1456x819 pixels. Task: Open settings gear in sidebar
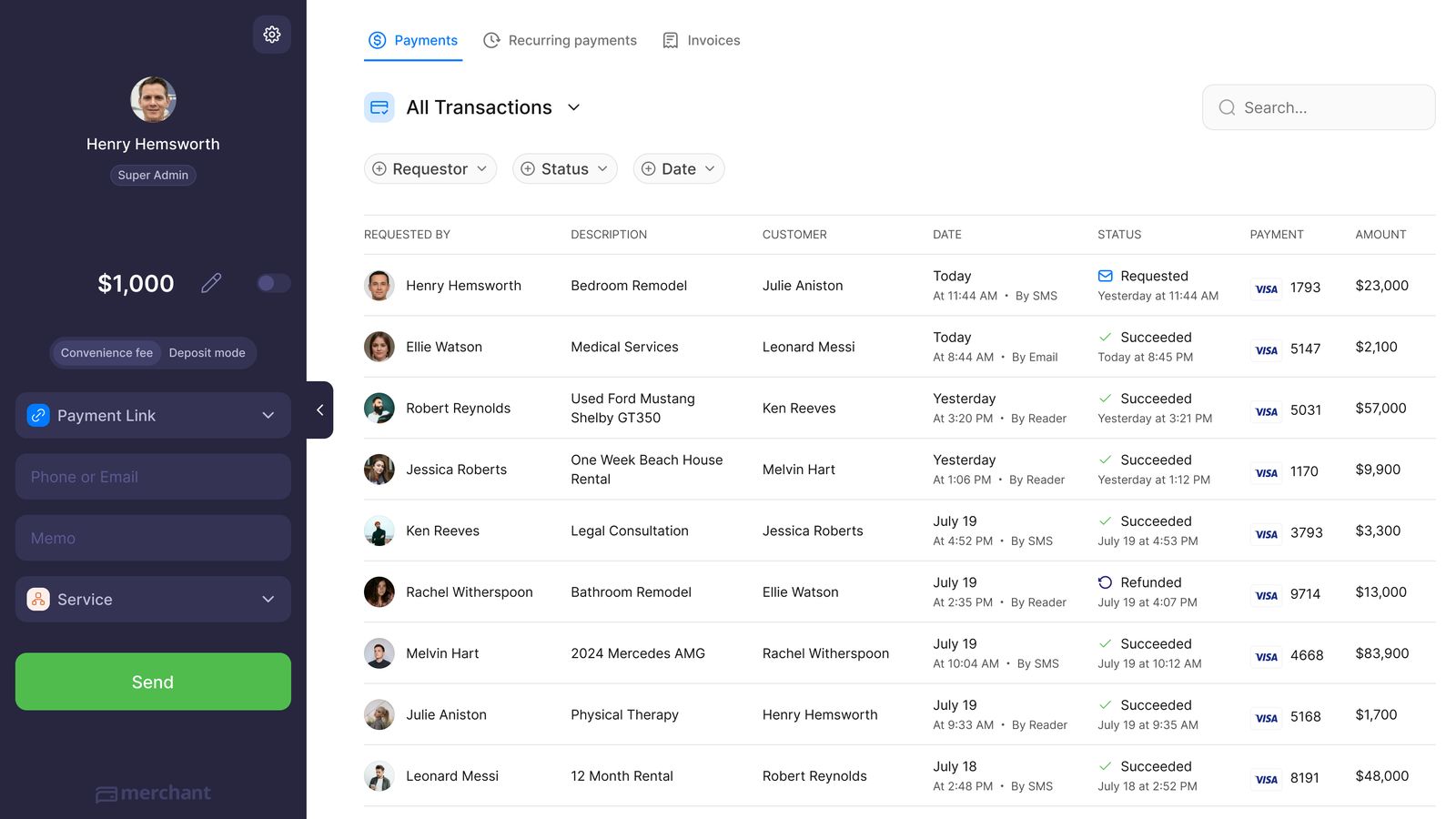pyautogui.click(x=271, y=35)
